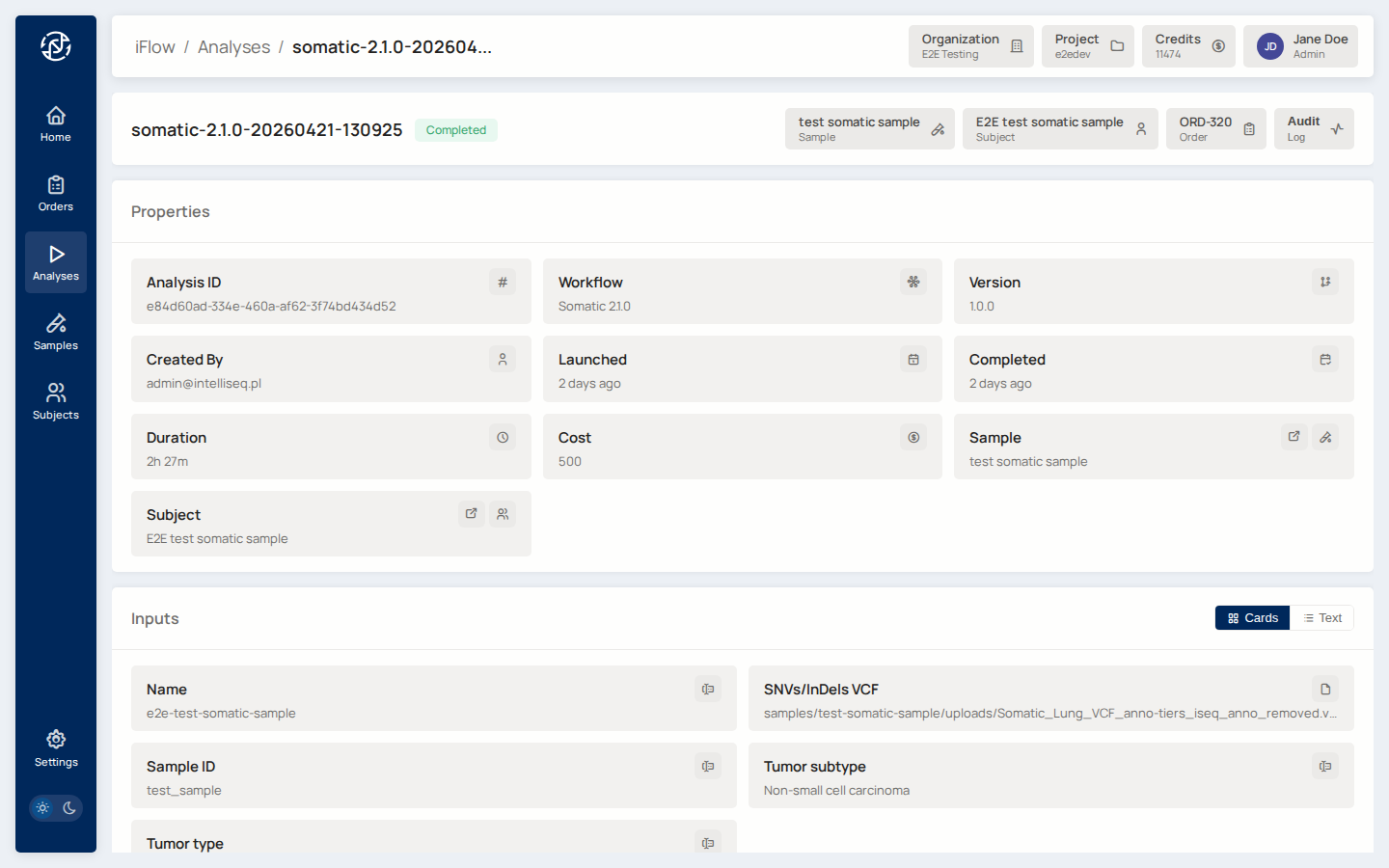Open Settings from the sidebar

(x=56, y=749)
